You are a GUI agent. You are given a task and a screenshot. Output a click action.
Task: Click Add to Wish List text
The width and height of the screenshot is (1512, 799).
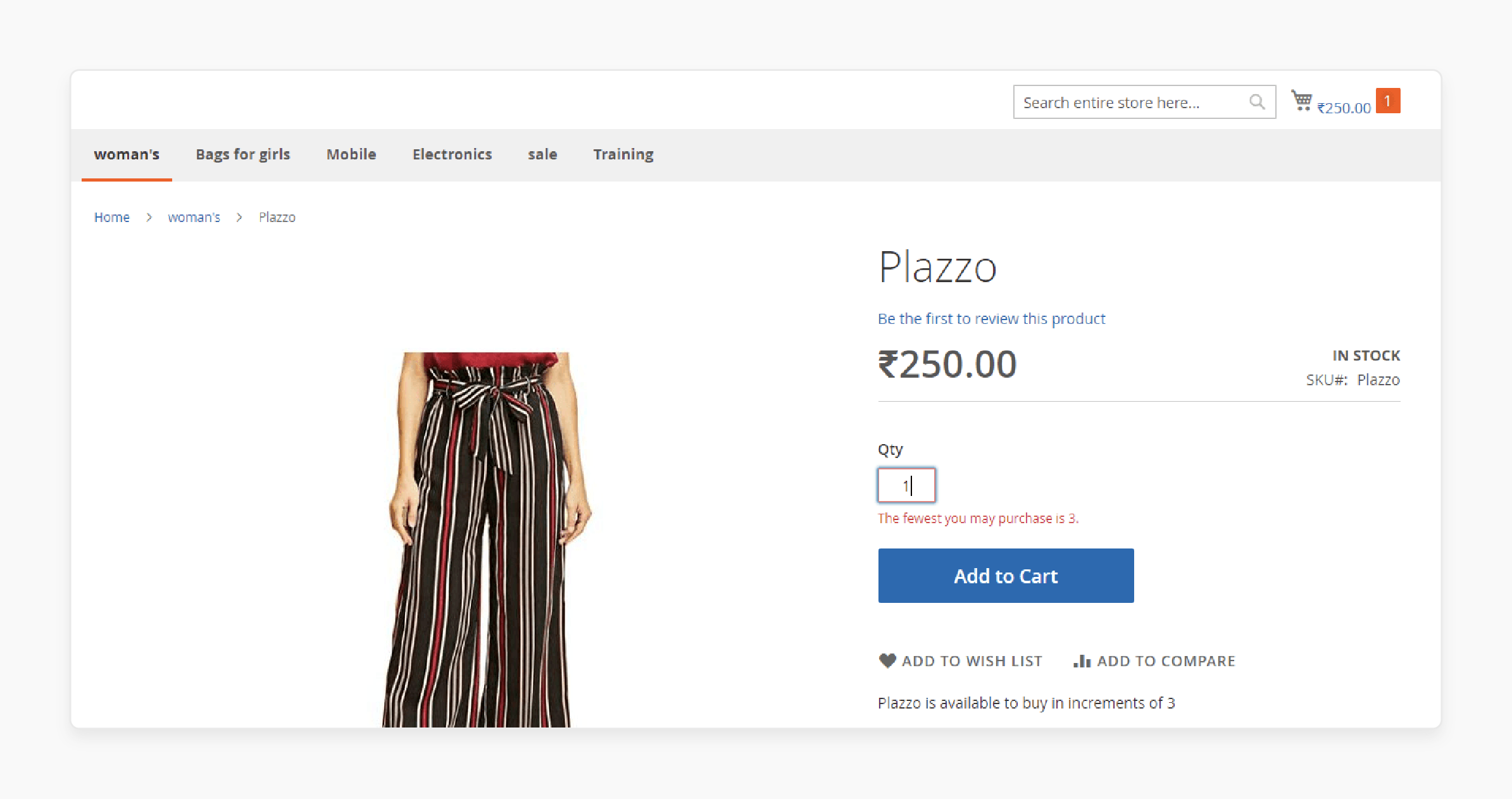tap(972, 661)
